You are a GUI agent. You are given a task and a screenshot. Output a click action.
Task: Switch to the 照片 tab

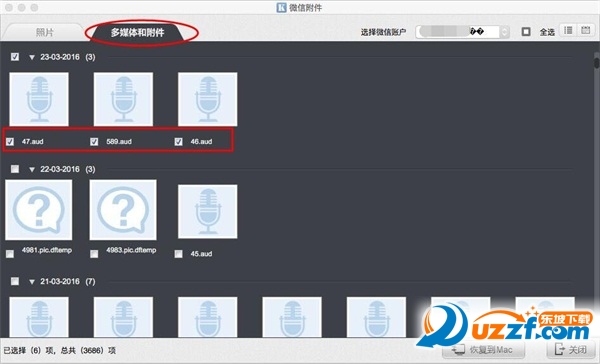(x=44, y=32)
